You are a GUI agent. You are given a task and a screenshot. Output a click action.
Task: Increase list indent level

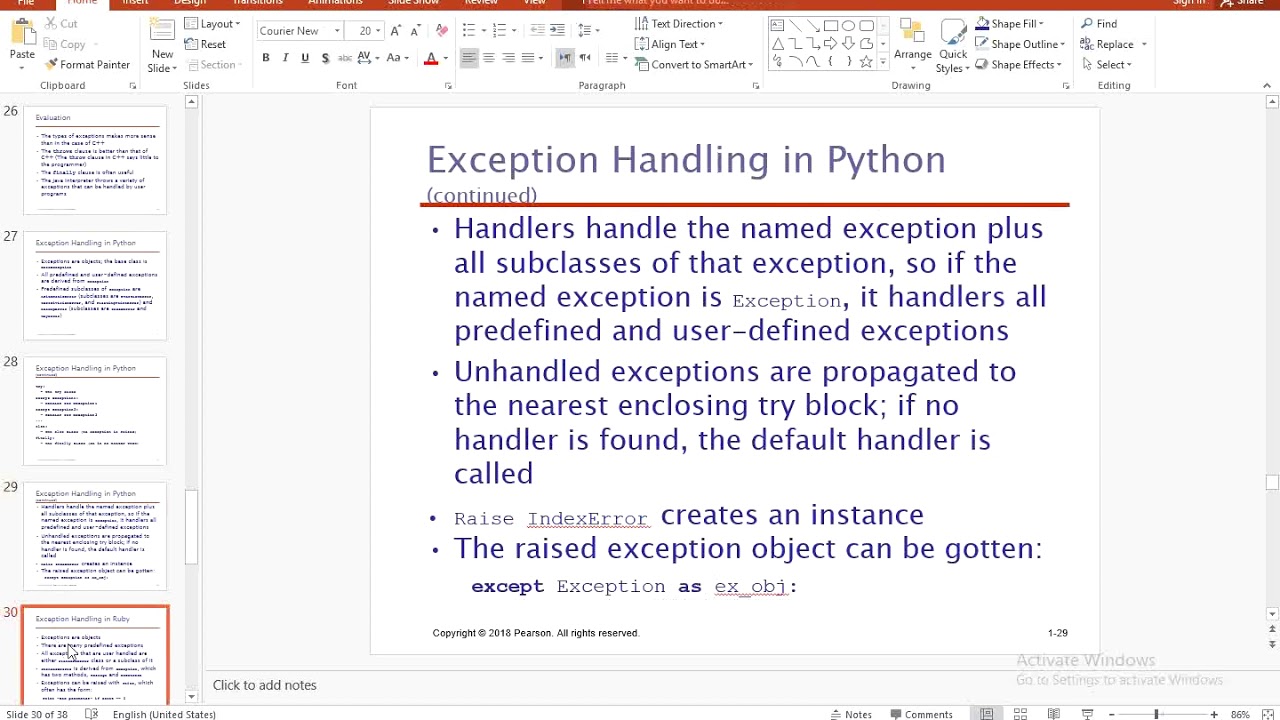[558, 30]
